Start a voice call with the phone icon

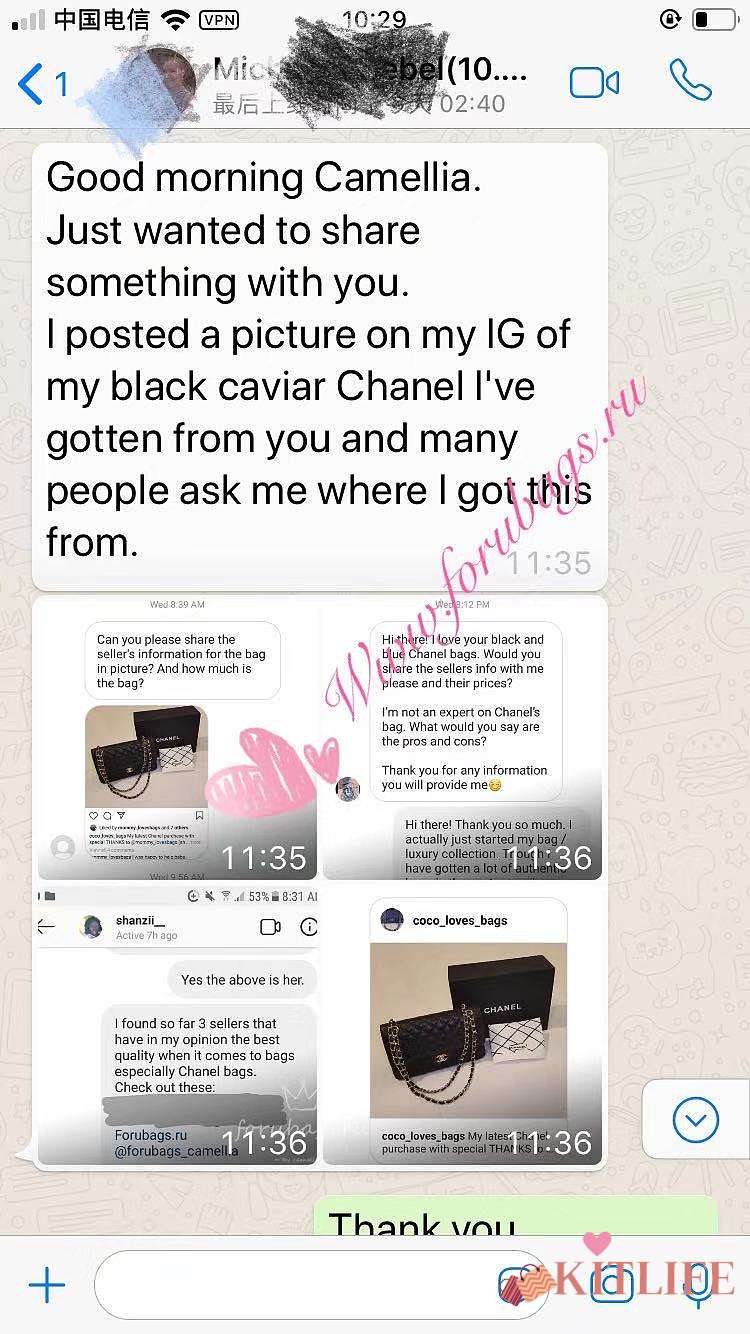pyautogui.click(x=691, y=80)
